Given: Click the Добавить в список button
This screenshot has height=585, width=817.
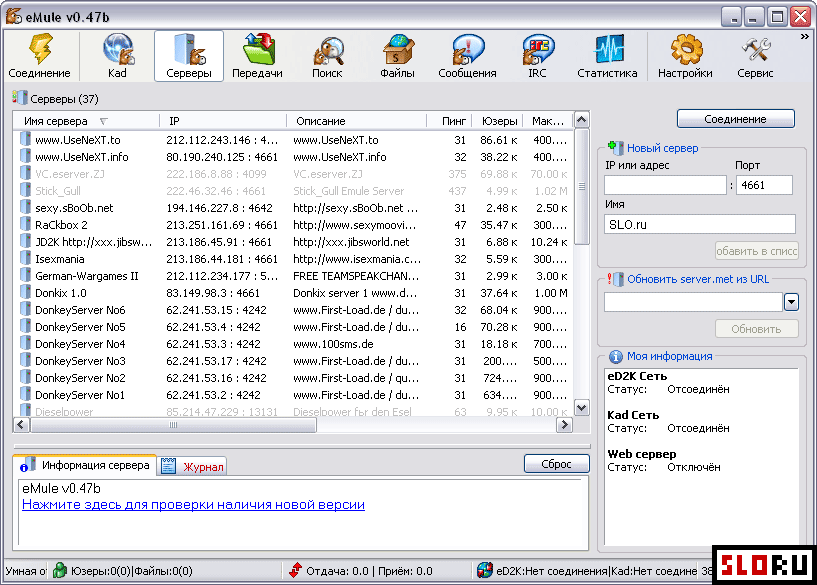Looking at the screenshot, I should click(757, 251).
